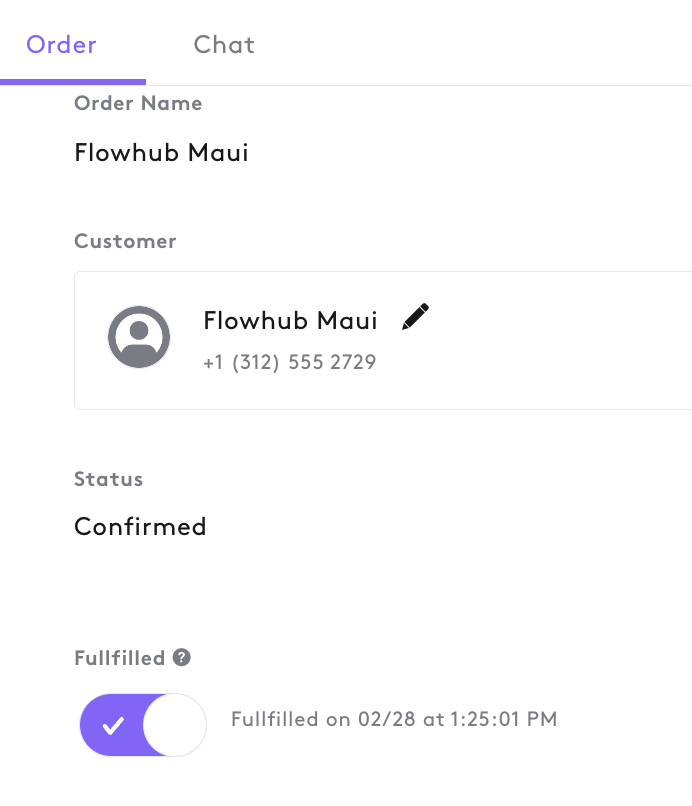The image size is (692, 806).
Task: Click the customer name Flowhub Maui
Action: (290, 320)
